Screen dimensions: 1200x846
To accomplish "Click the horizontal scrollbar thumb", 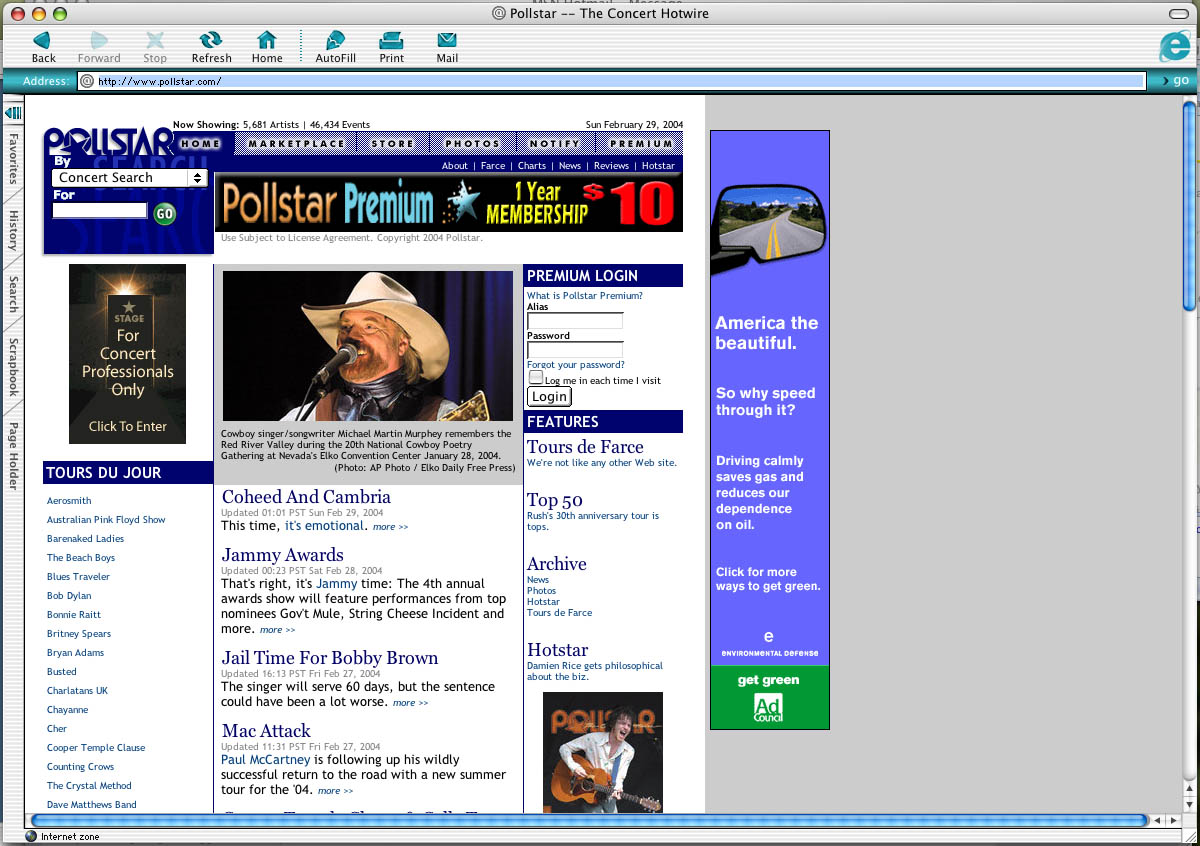I will point(589,821).
